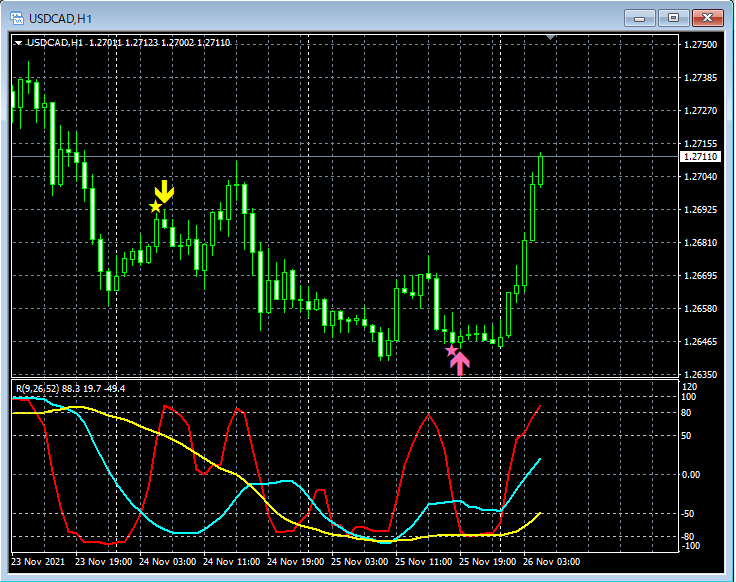This screenshot has width=736, height=582.
Task: Click the 24 Nov 11:00 time label
Action: (231, 561)
